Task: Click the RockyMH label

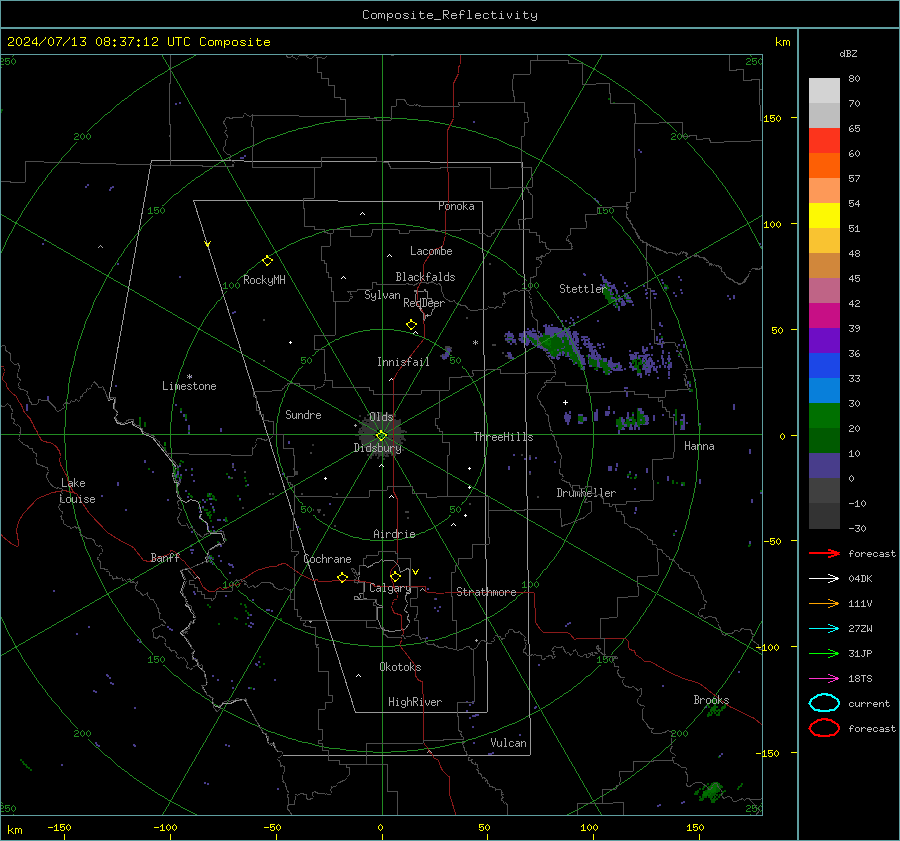Action: coord(264,280)
